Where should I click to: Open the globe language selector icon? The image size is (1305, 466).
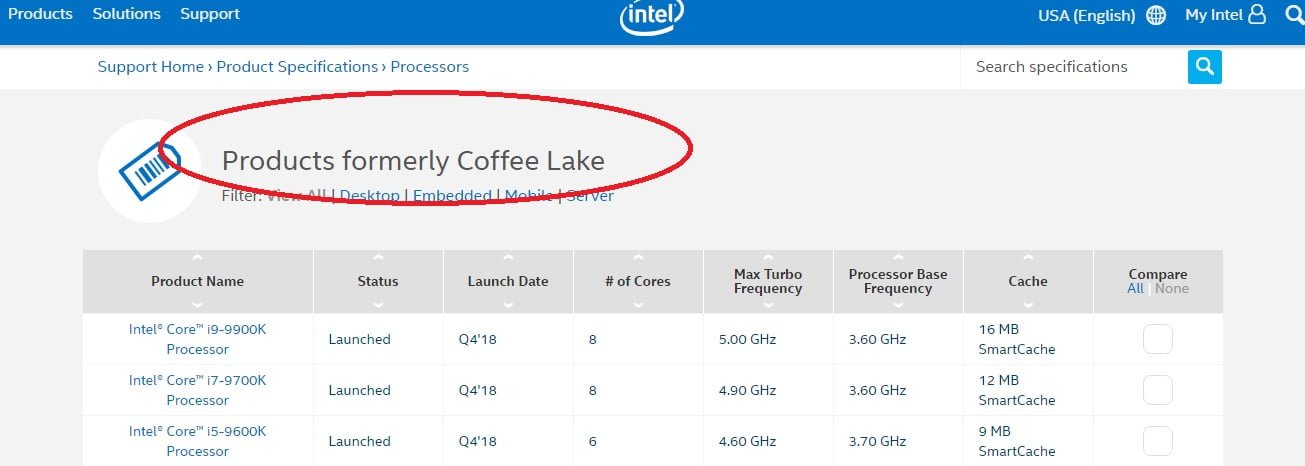(x=1156, y=15)
